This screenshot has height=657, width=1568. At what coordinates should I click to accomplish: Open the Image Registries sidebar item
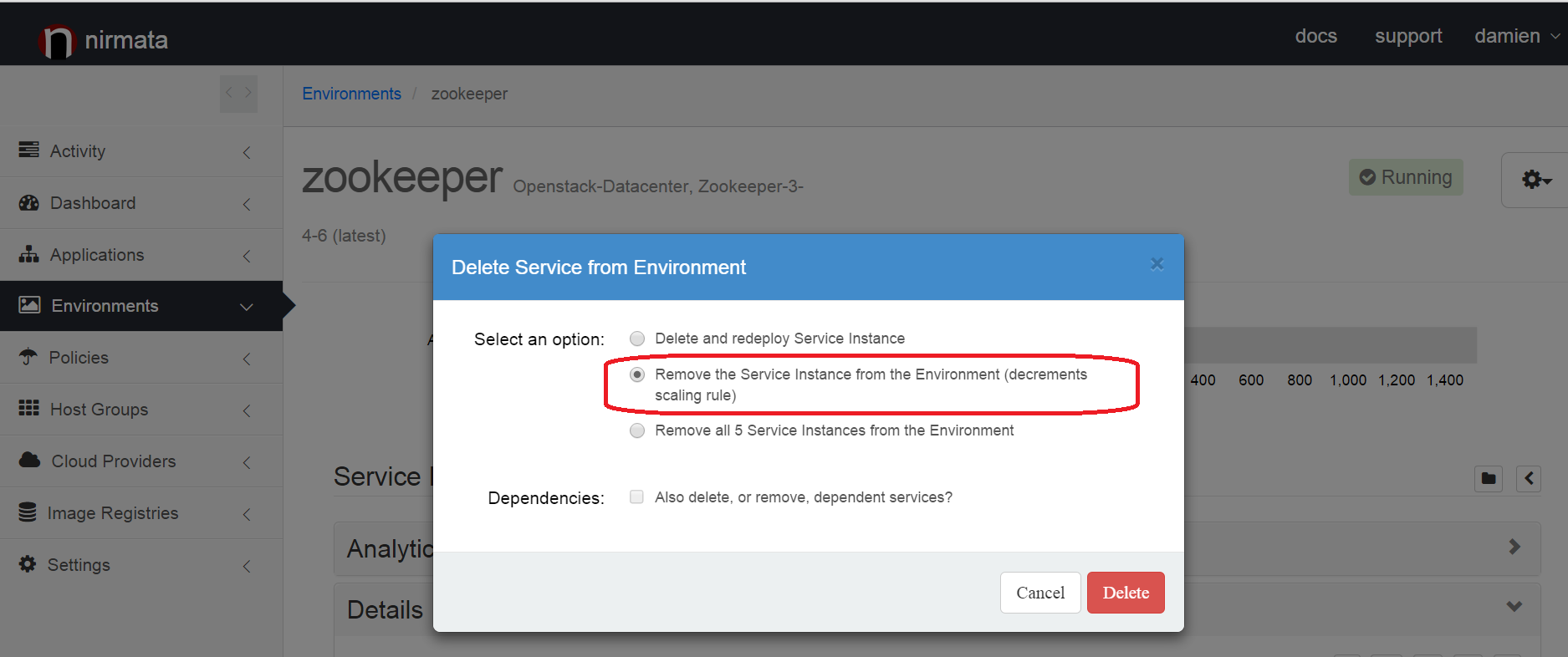141,513
